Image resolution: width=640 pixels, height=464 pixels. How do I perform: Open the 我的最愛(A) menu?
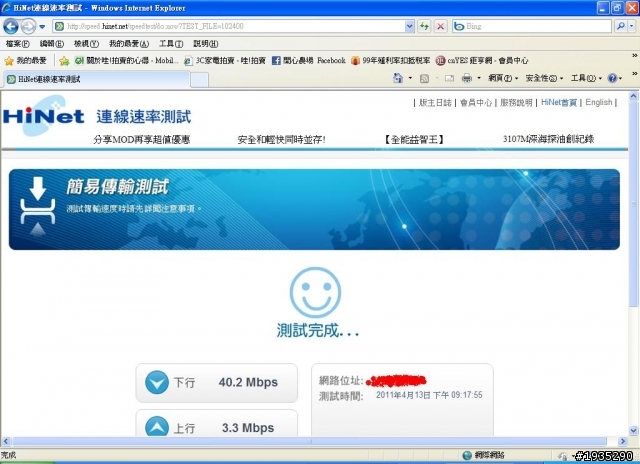(129, 44)
